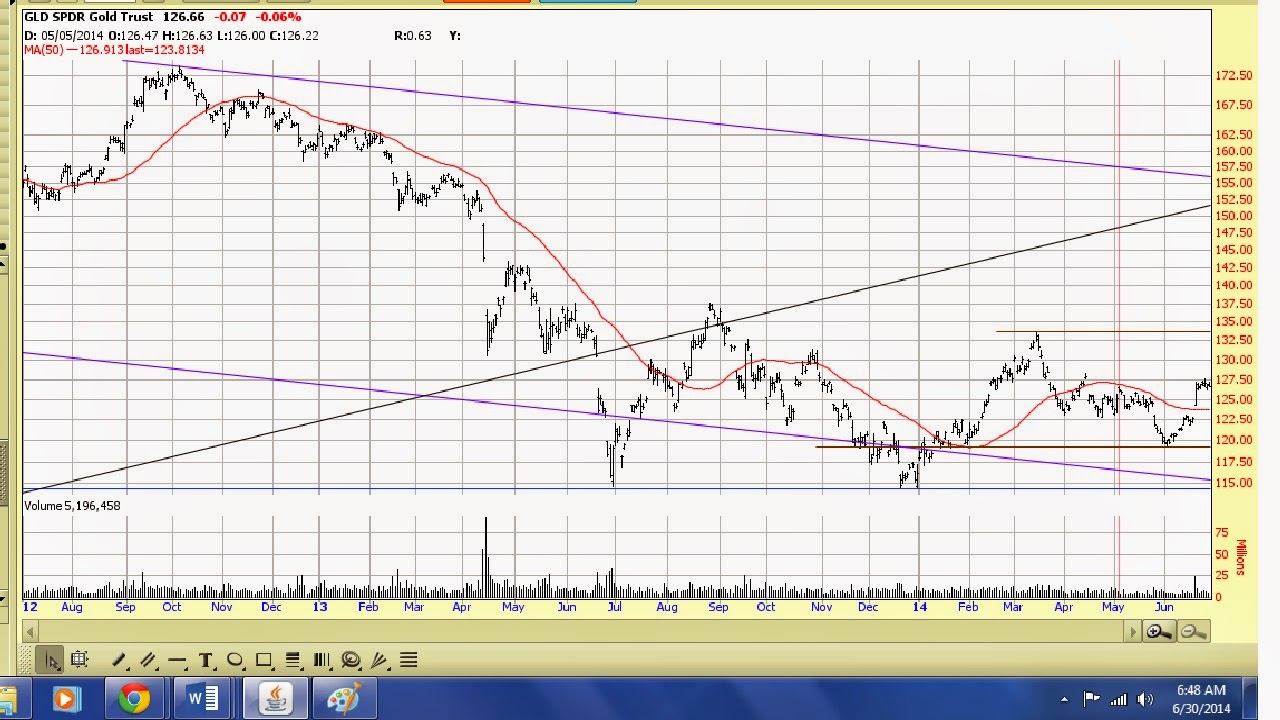1280x720 pixels.
Task: Click the 172.50 price axis label
Action: (x=1233, y=76)
